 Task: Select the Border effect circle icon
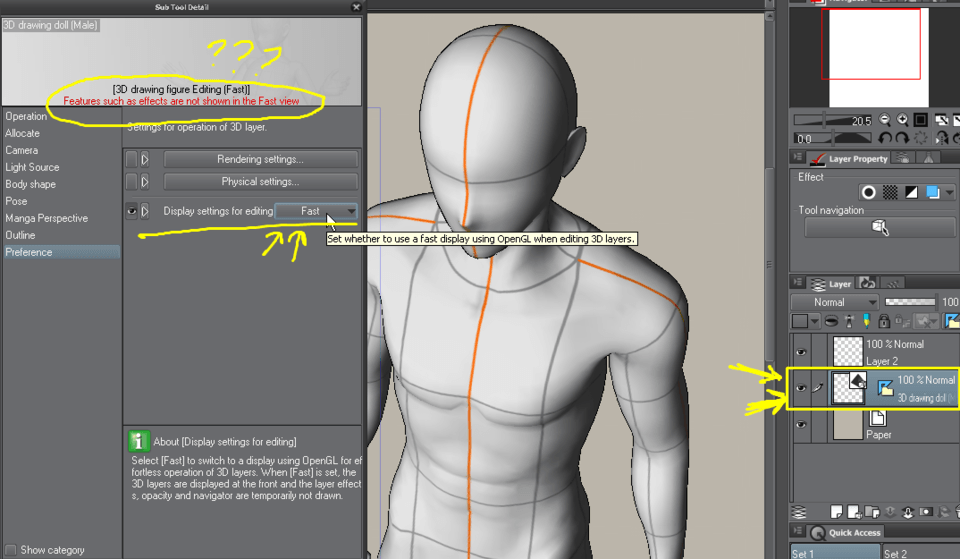[x=869, y=192]
